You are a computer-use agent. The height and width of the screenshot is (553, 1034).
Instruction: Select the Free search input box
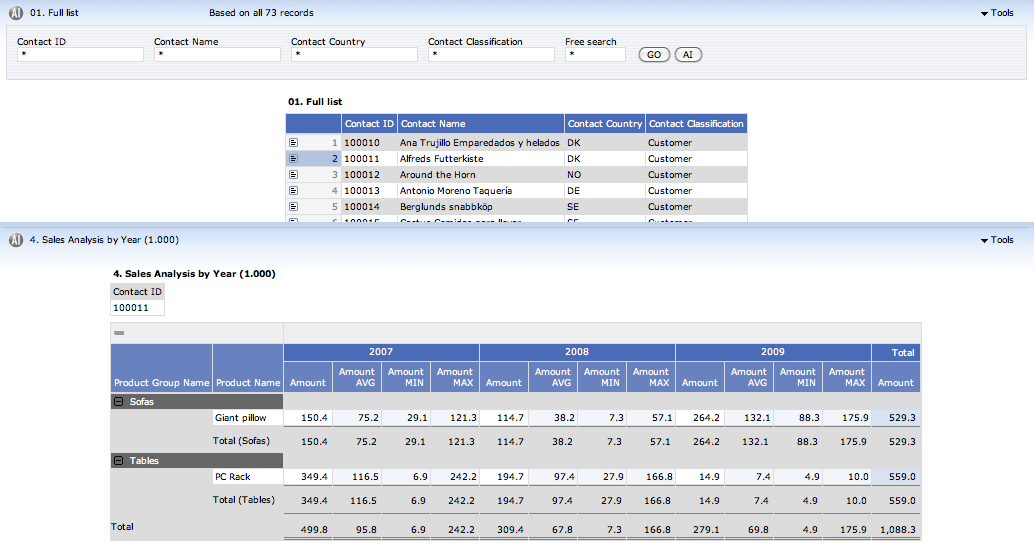(595, 55)
